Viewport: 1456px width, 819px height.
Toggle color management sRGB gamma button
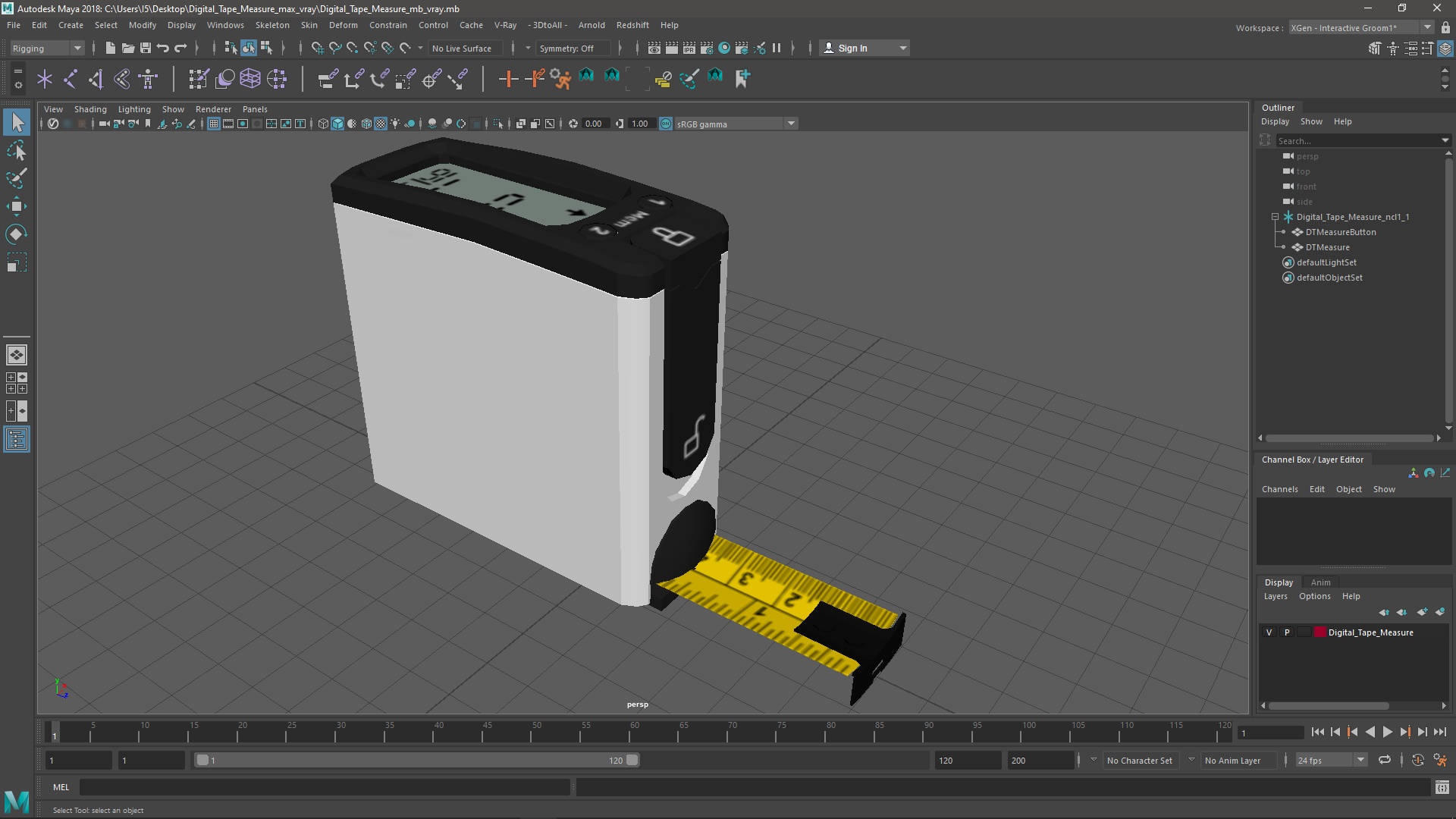(x=666, y=124)
